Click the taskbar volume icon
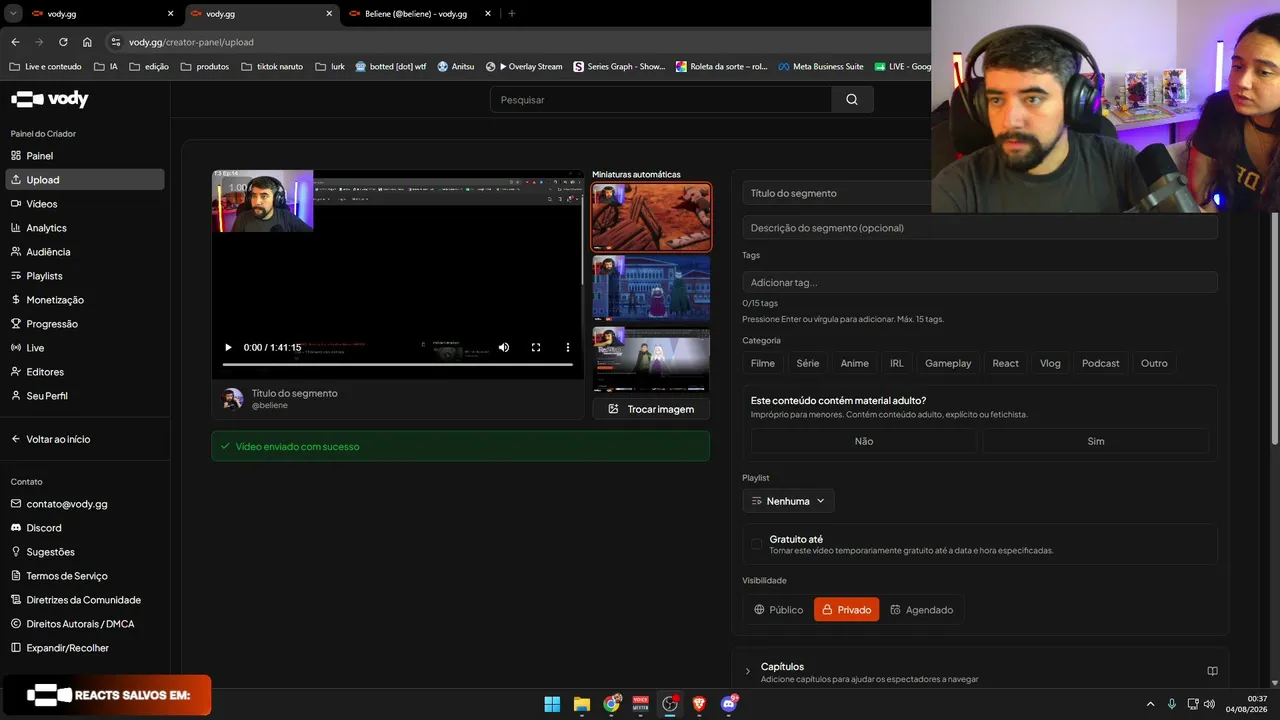1280x720 pixels. [1210, 704]
